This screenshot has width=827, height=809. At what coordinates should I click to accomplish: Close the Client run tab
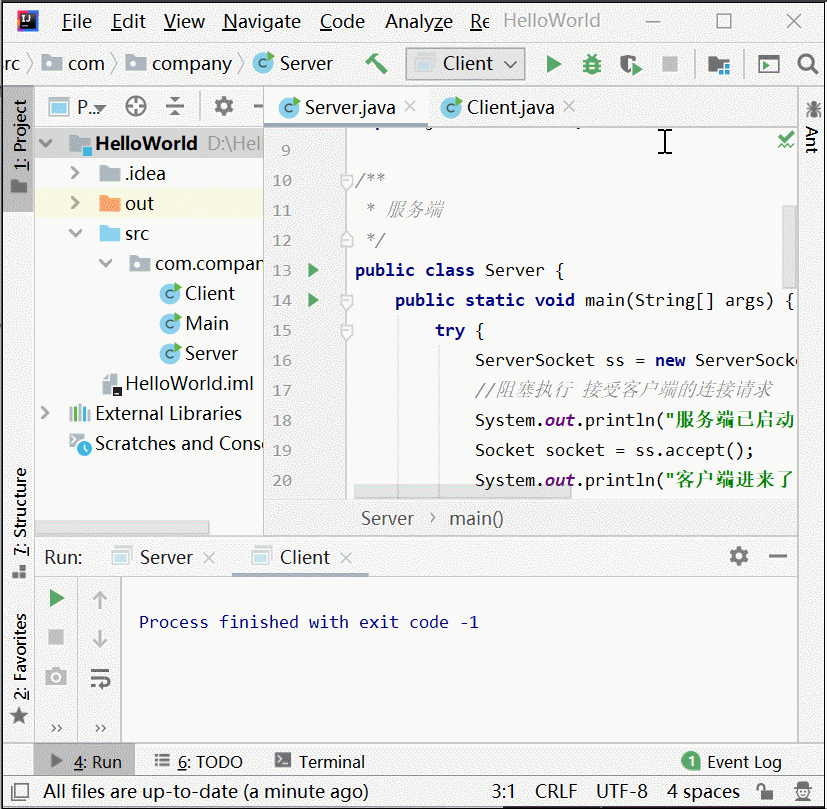pyautogui.click(x=345, y=558)
